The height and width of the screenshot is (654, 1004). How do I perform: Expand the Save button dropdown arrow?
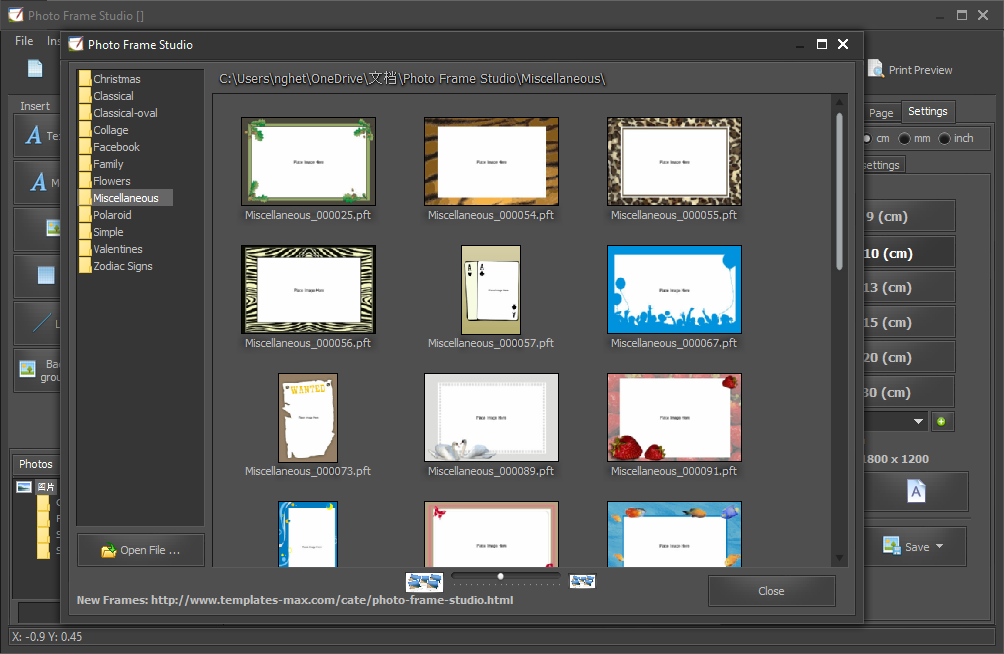click(939, 547)
